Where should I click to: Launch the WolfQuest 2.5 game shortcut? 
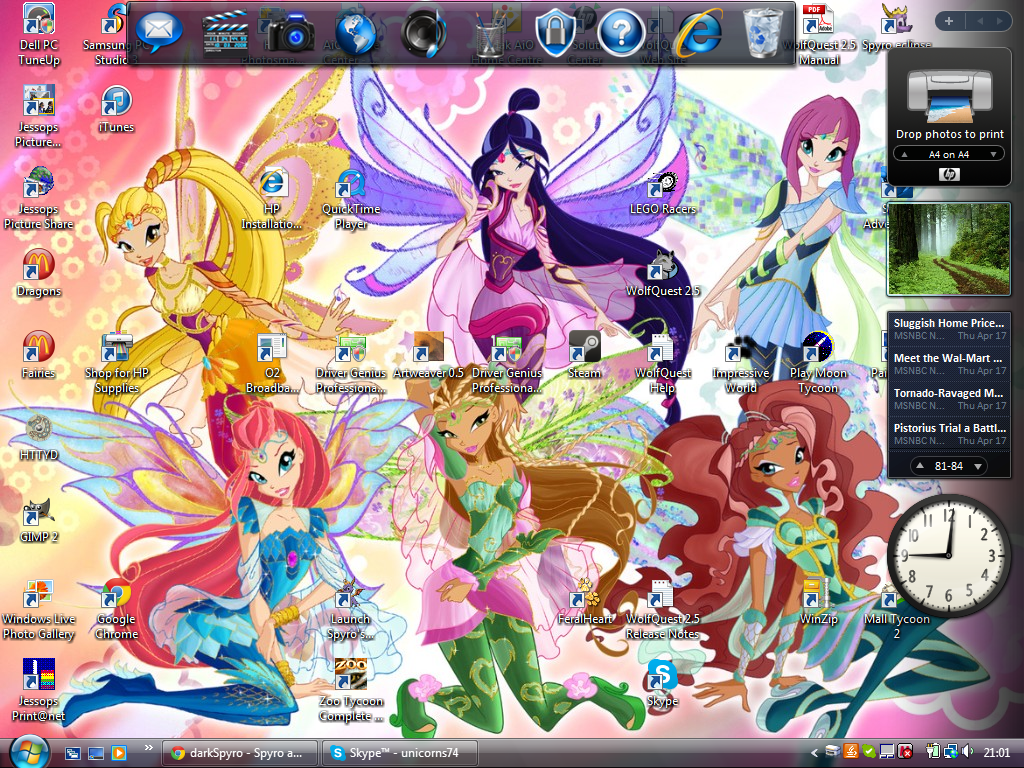coord(662,274)
